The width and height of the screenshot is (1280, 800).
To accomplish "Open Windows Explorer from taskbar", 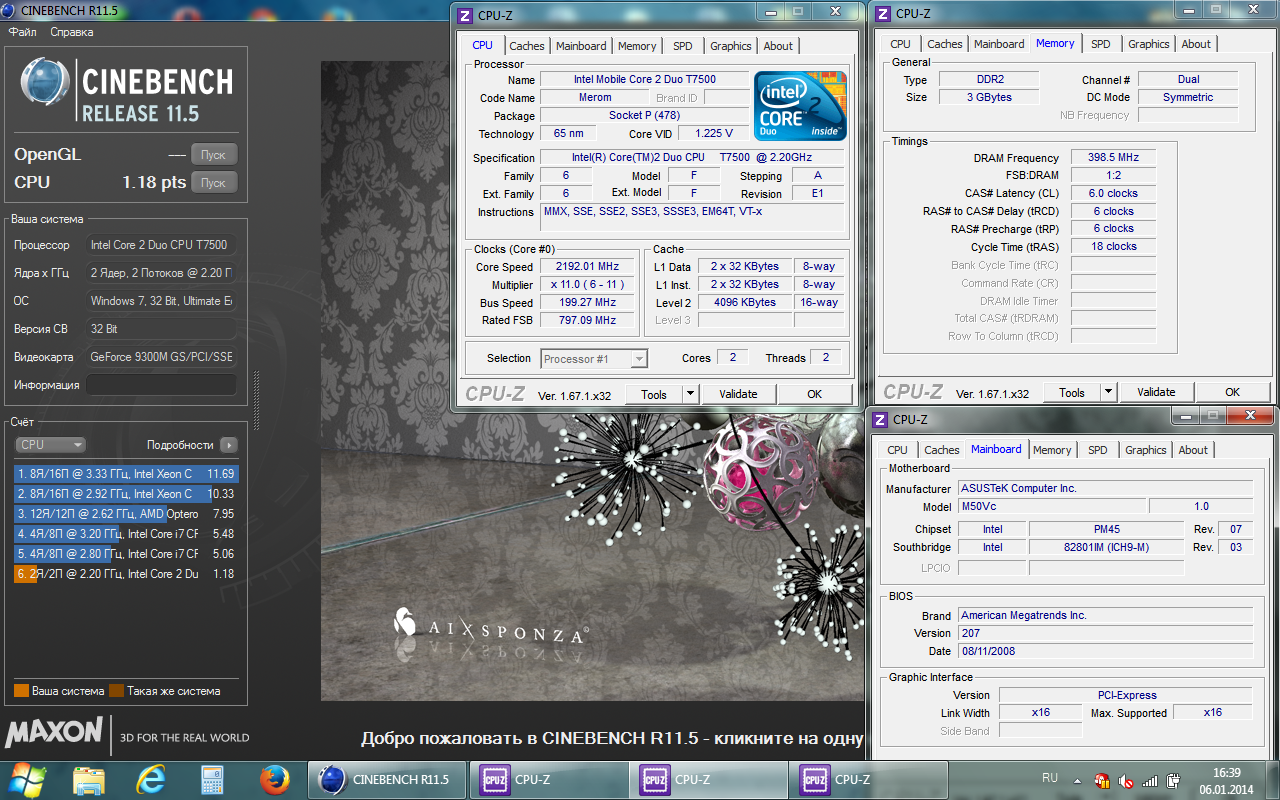I will coord(89,780).
